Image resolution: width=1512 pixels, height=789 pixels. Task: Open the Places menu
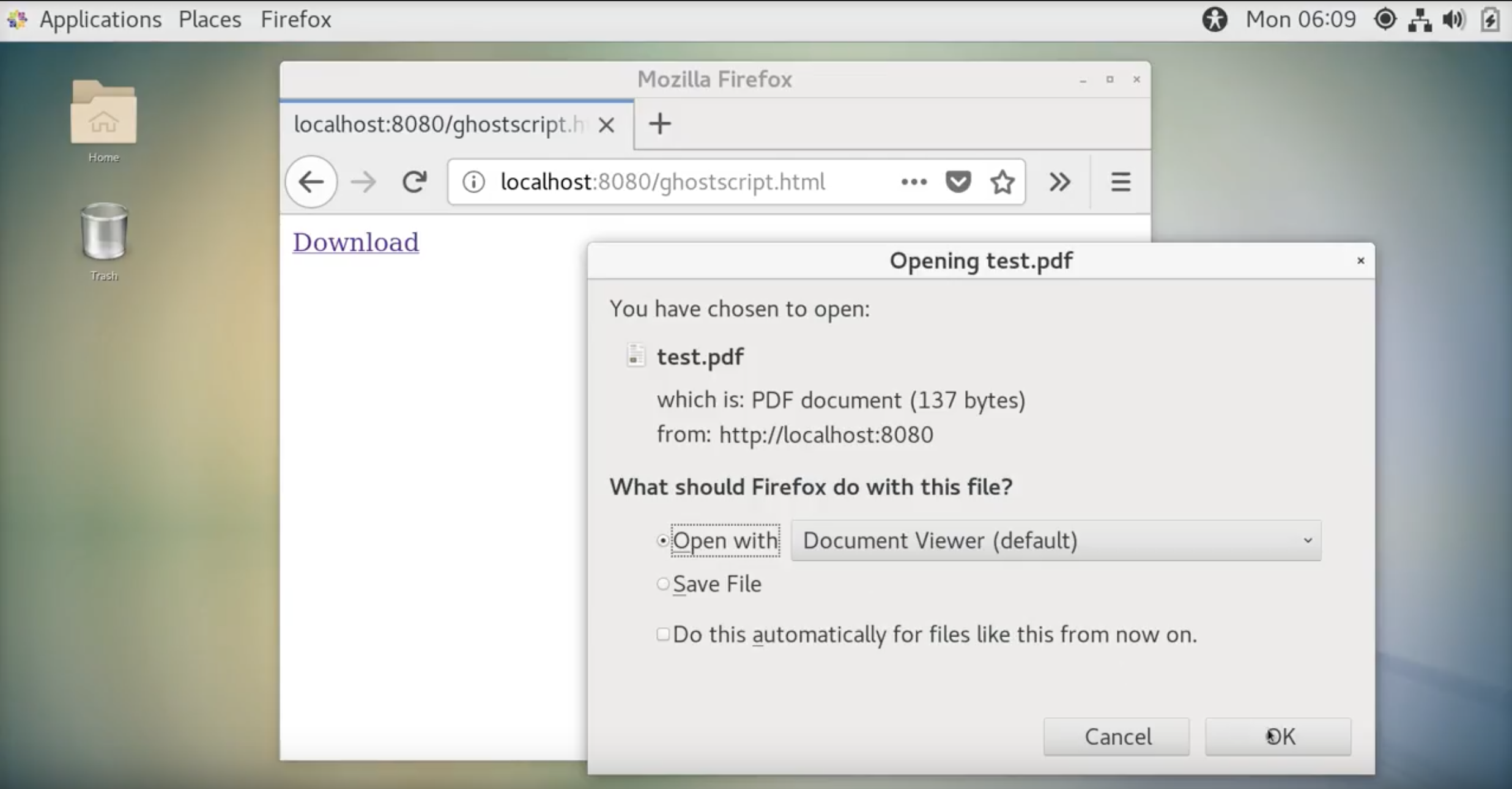(x=210, y=20)
